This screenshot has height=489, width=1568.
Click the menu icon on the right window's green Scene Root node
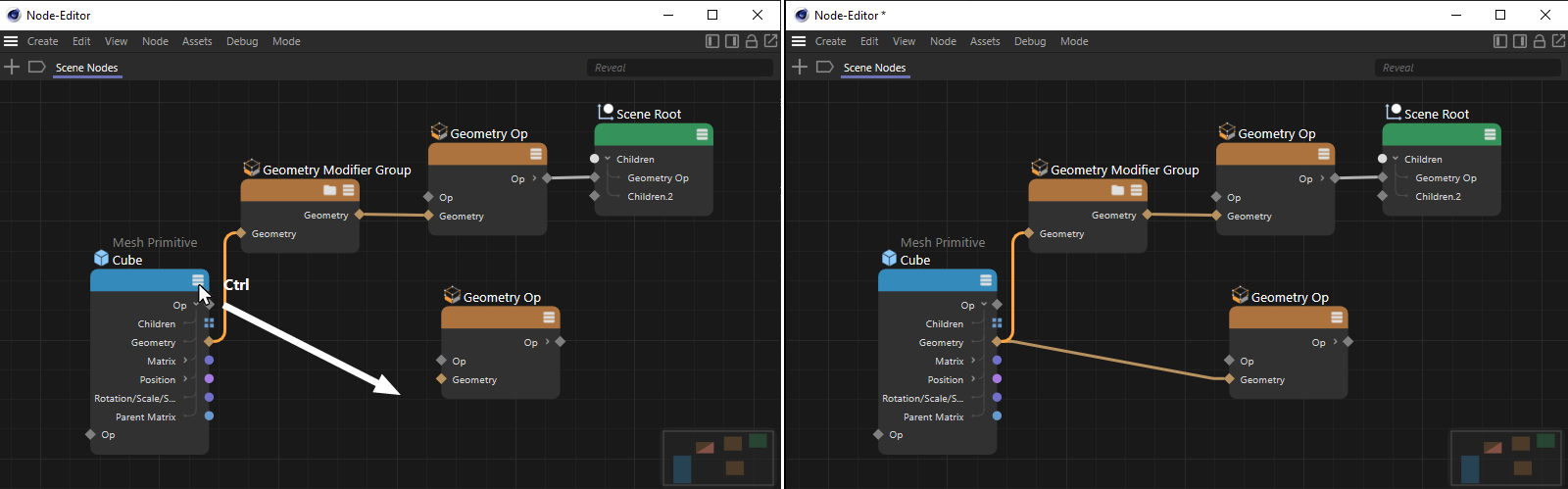tap(1490, 134)
